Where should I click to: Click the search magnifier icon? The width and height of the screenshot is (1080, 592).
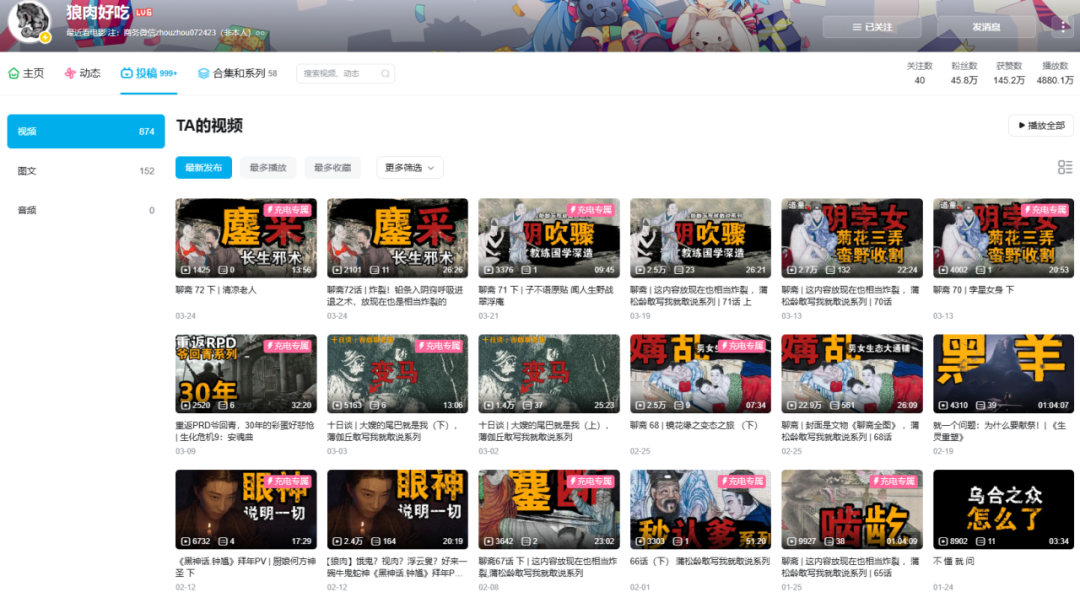tap(385, 74)
